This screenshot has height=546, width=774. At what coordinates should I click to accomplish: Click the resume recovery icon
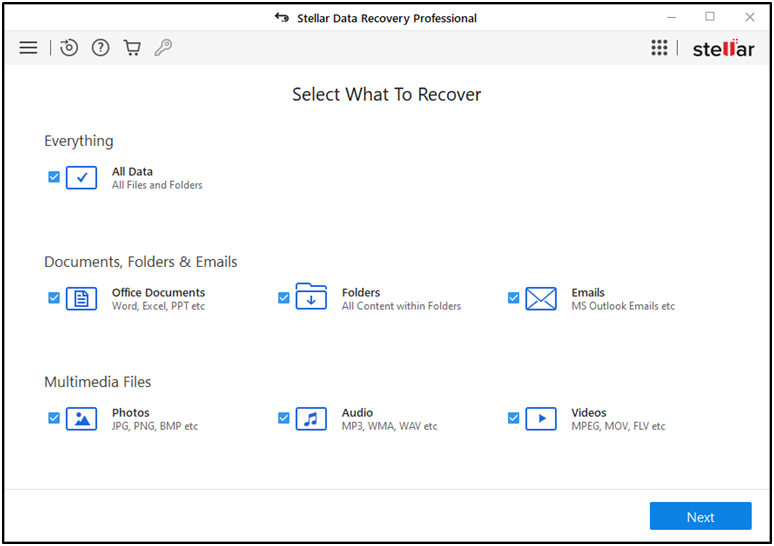[69, 48]
